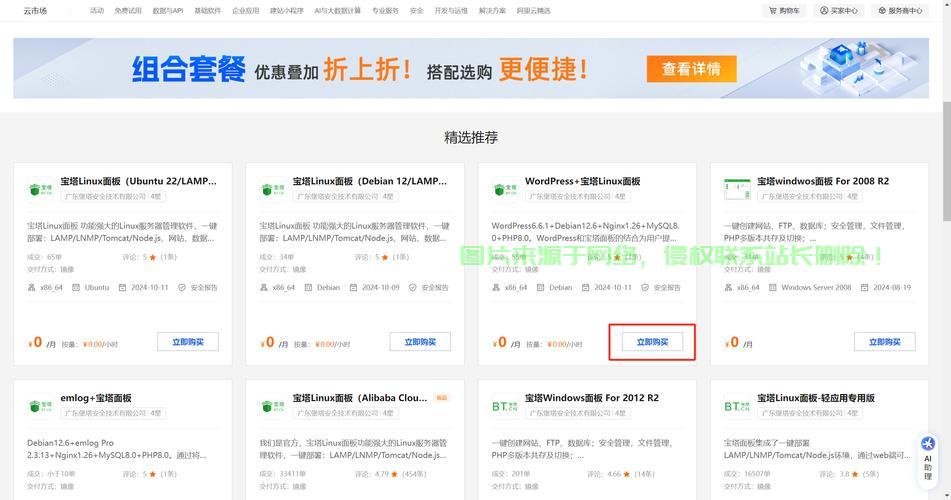Open the 开发与运维 menu item
Screen dimensions: 951x500
point(451,10)
